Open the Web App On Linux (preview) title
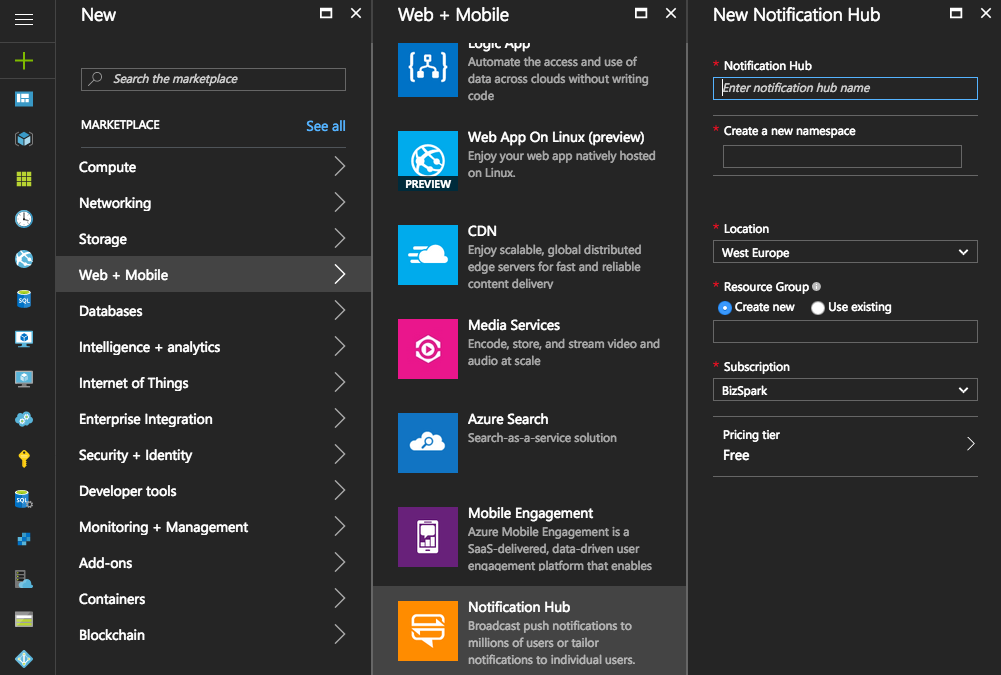 (x=556, y=137)
